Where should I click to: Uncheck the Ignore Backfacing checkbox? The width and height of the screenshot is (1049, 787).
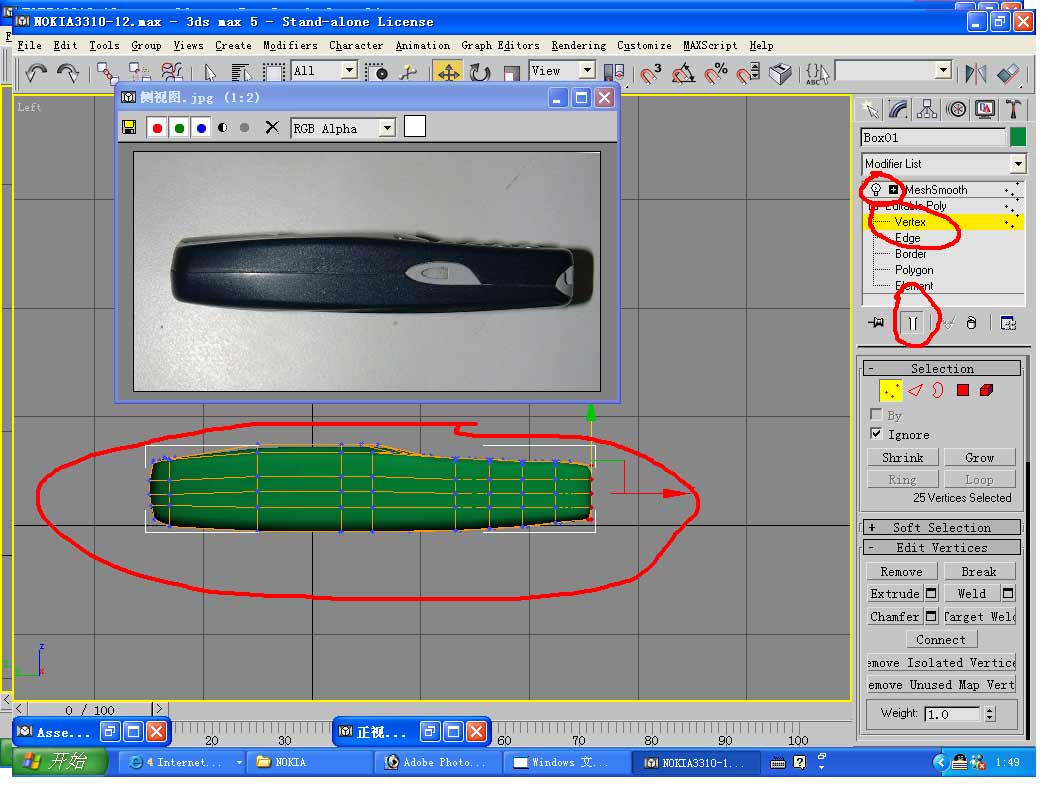pyautogui.click(x=876, y=434)
